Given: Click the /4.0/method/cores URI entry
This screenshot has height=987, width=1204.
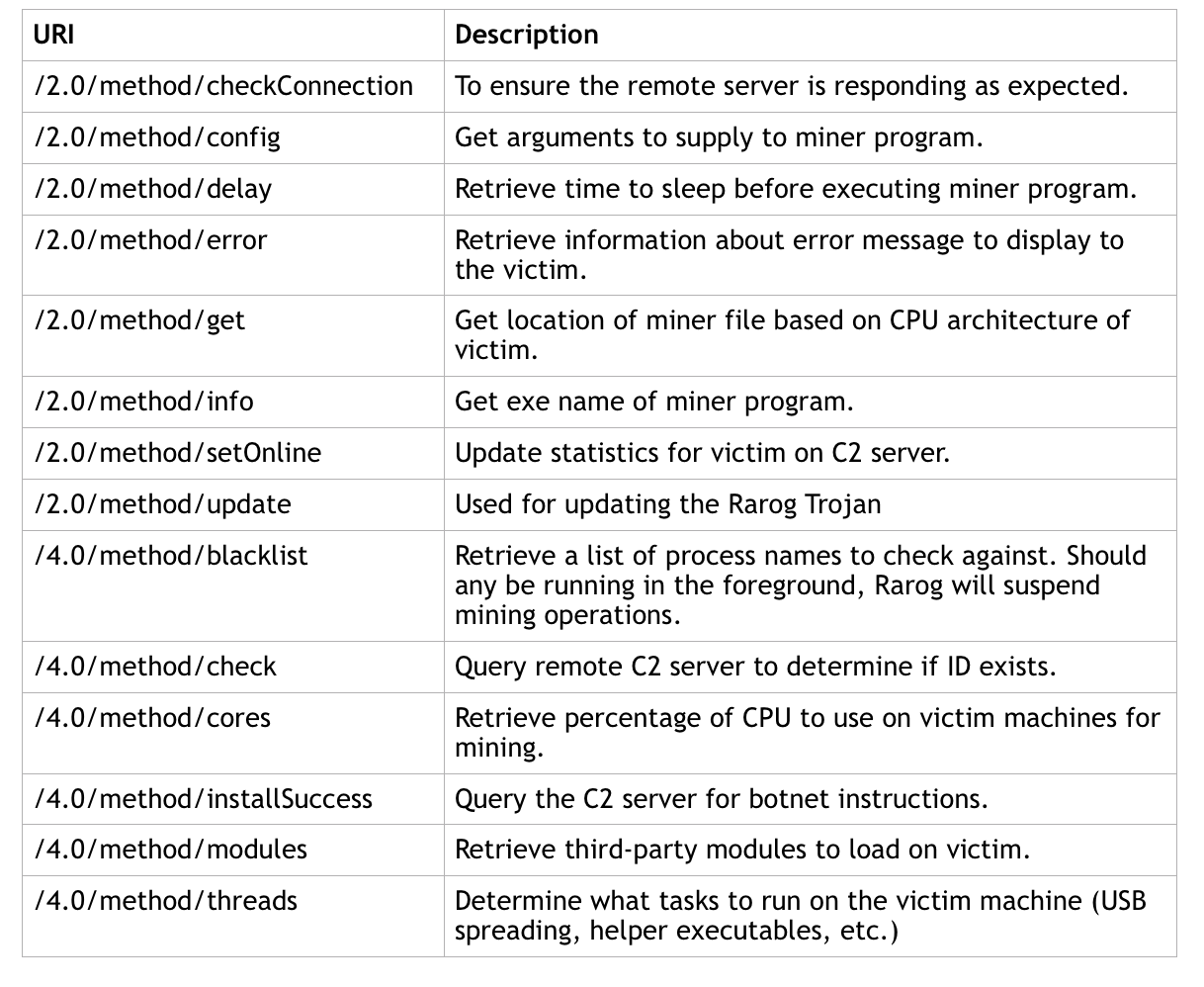Looking at the screenshot, I should point(152,718).
